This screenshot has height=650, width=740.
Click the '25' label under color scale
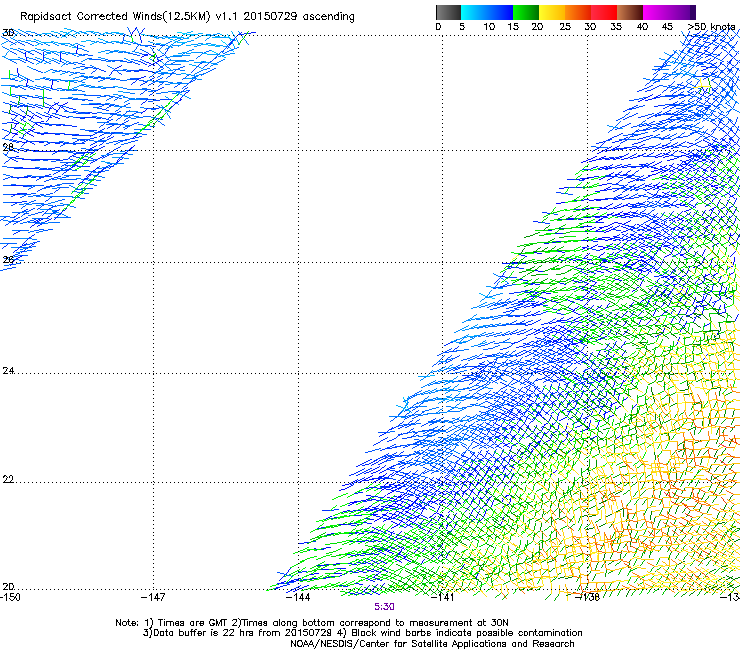(x=565, y=27)
